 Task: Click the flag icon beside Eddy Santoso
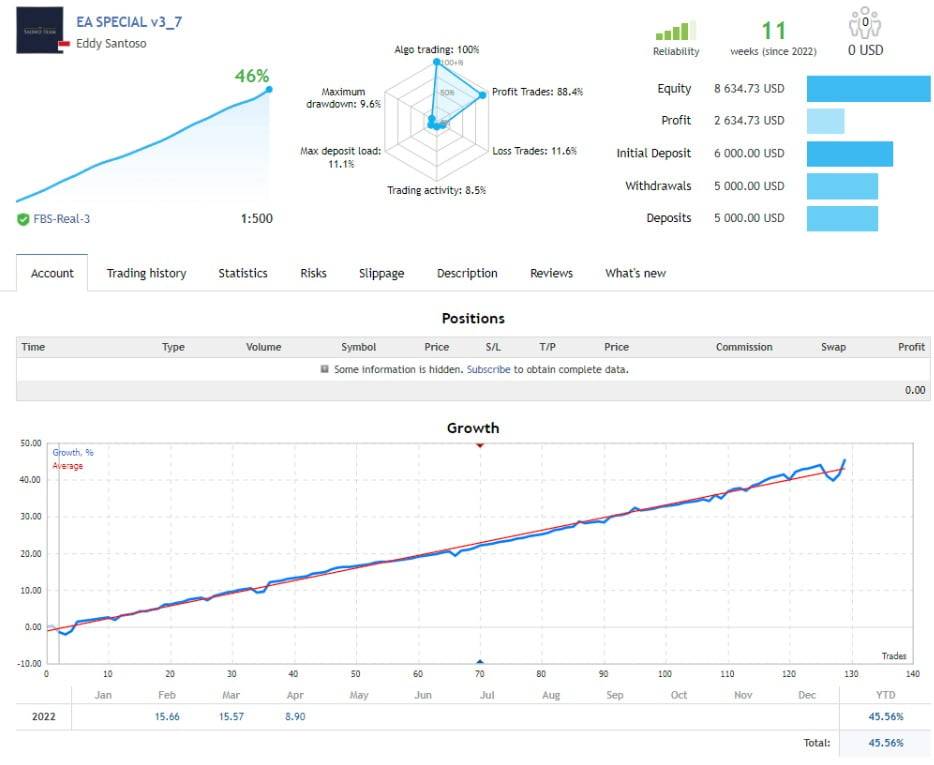pos(64,44)
